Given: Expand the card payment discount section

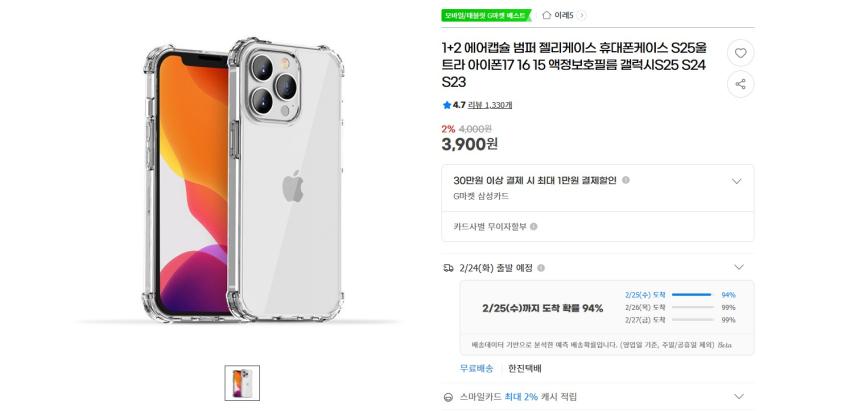Looking at the screenshot, I should tap(737, 181).
